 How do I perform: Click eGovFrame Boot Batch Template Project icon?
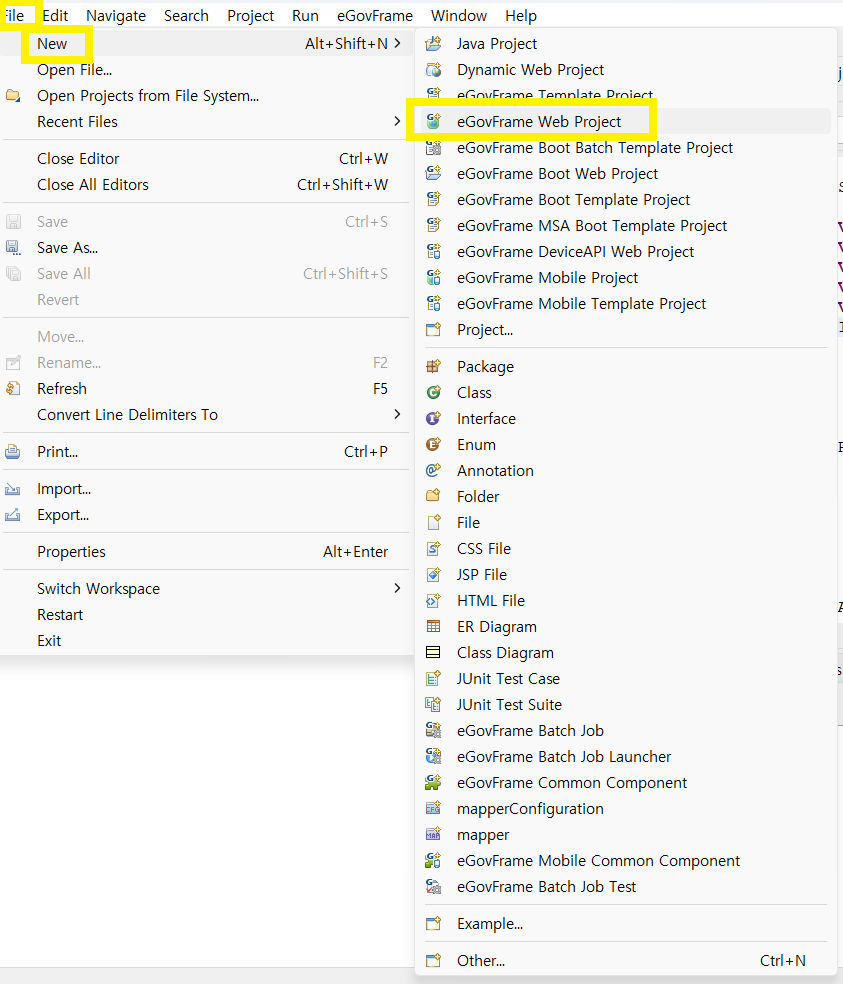(x=433, y=147)
